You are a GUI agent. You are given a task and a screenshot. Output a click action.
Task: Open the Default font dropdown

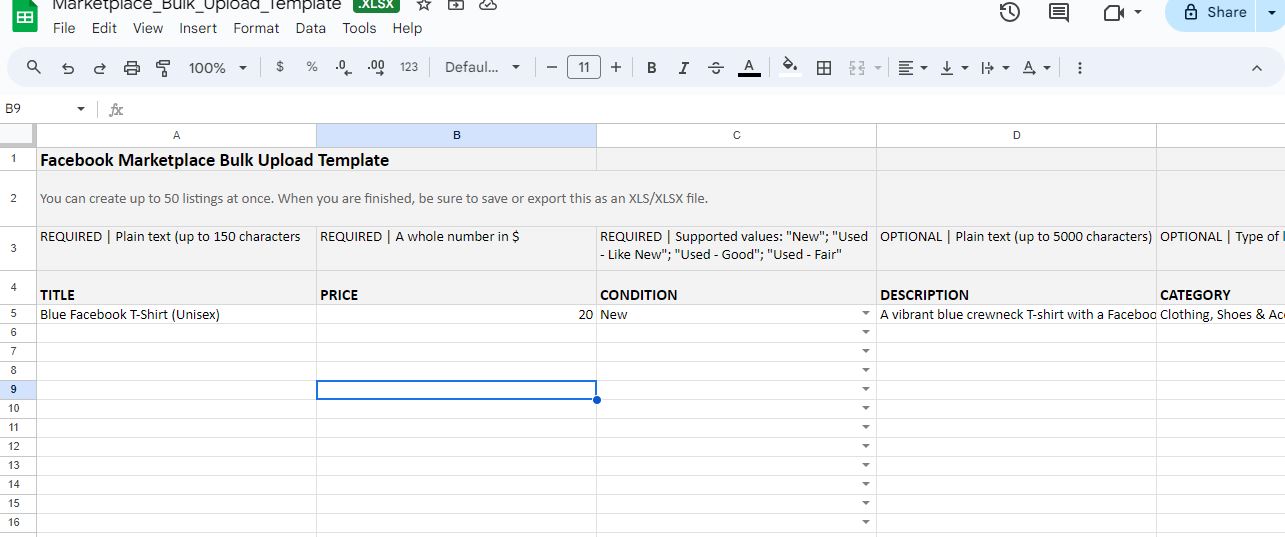pos(483,67)
